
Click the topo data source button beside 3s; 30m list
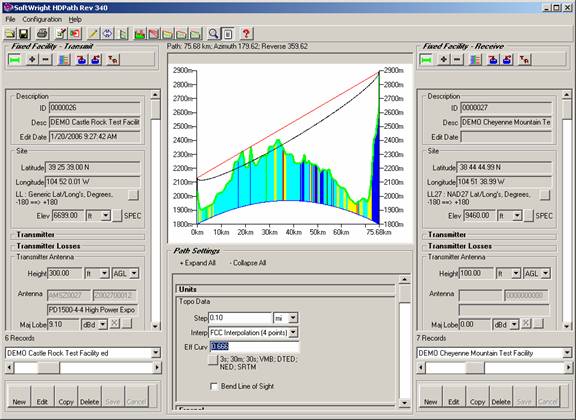(x=213, y=360)
